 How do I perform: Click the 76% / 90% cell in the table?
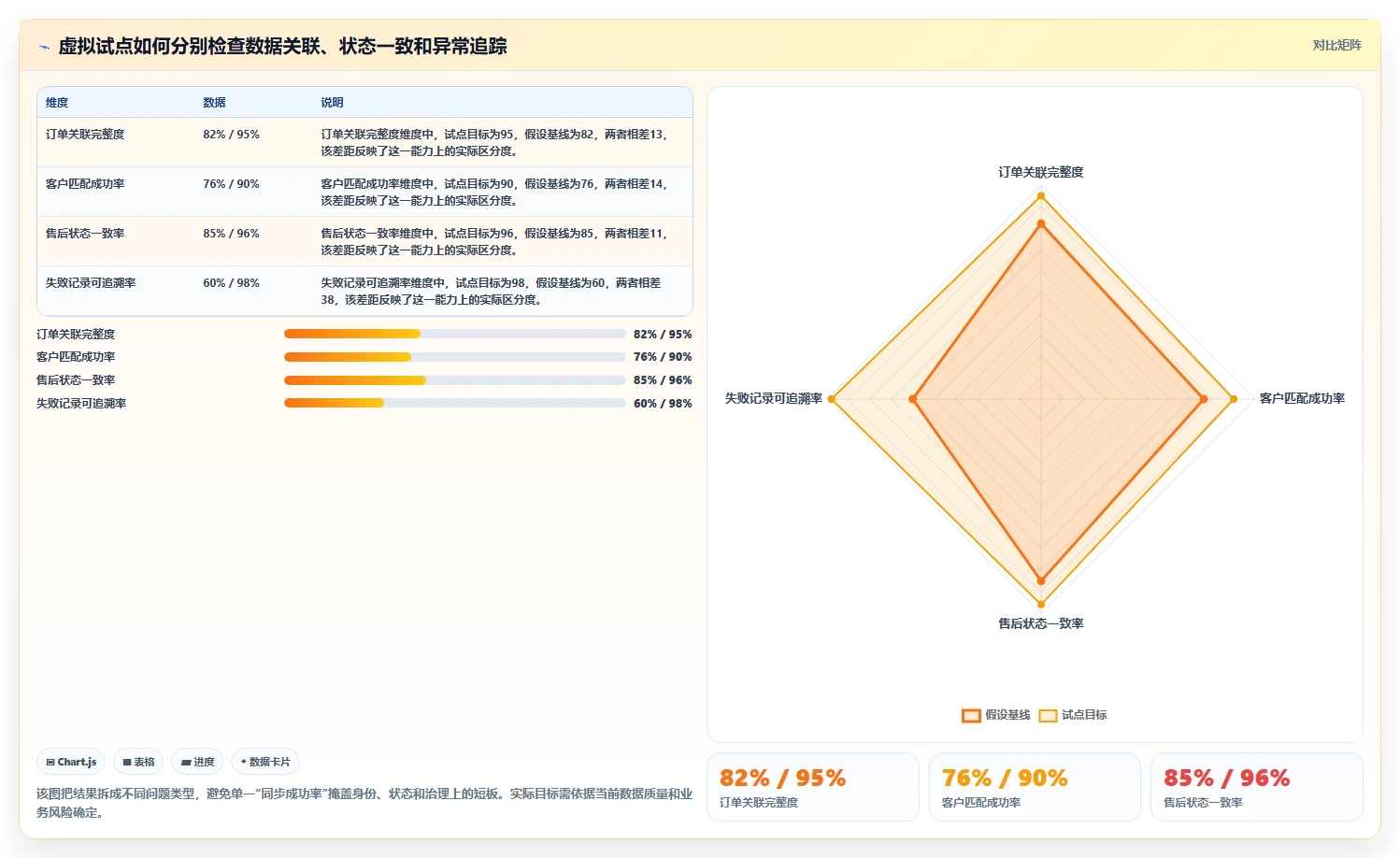pyautogui.click(x=231, y=184)
